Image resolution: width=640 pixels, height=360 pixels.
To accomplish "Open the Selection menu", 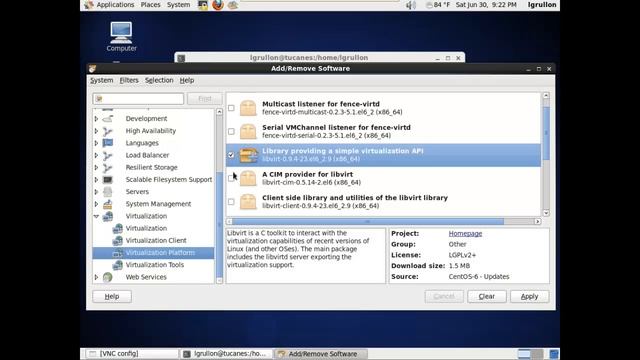I will (159, 80).
